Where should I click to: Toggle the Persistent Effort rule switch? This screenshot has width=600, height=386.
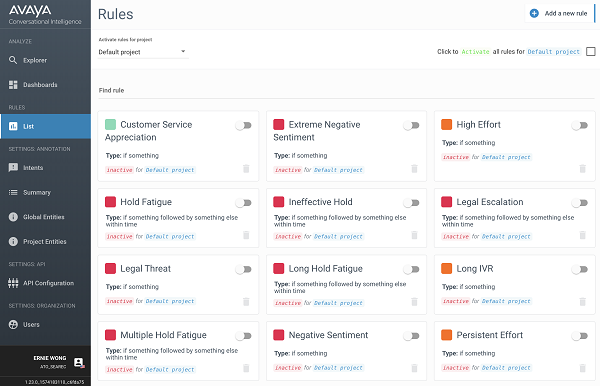point(580,336)
